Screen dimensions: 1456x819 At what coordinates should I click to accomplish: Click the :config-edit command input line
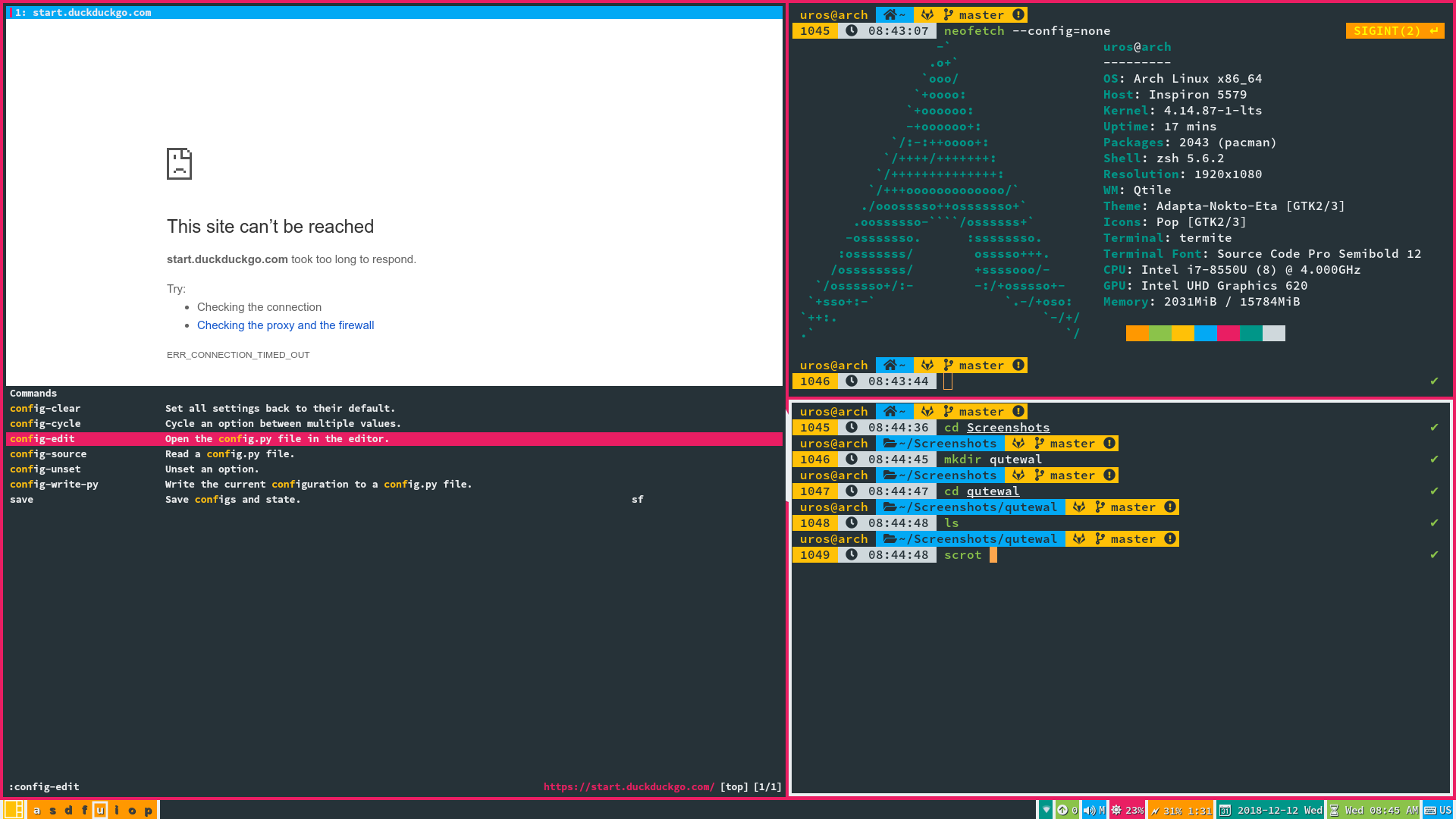(x=44, y=786)
